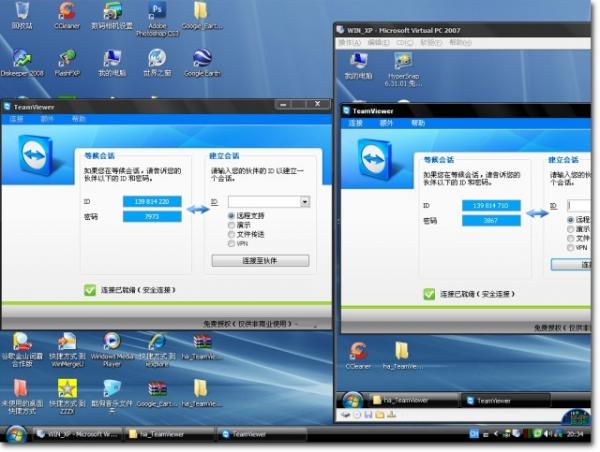Screen dimensions: 600x452
Task: Open 软驱(F) menu in Virtual PC window
Action: 431,42
